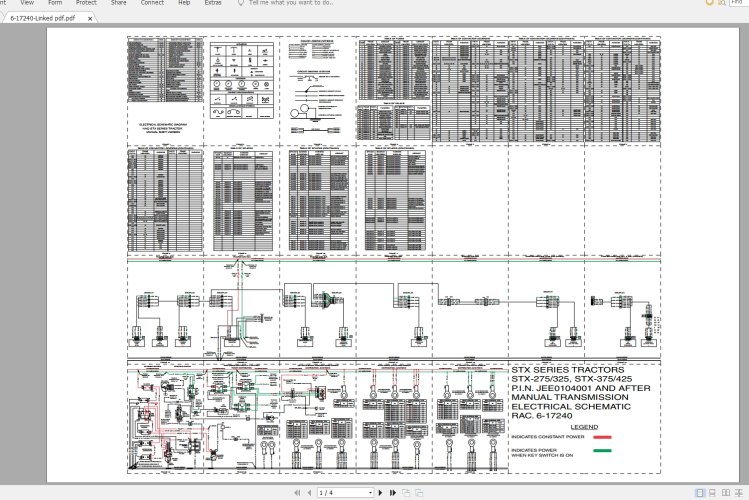Screen dimensions: 749x500
Task: Open the Share menu
Action: [x=118, y=3]
